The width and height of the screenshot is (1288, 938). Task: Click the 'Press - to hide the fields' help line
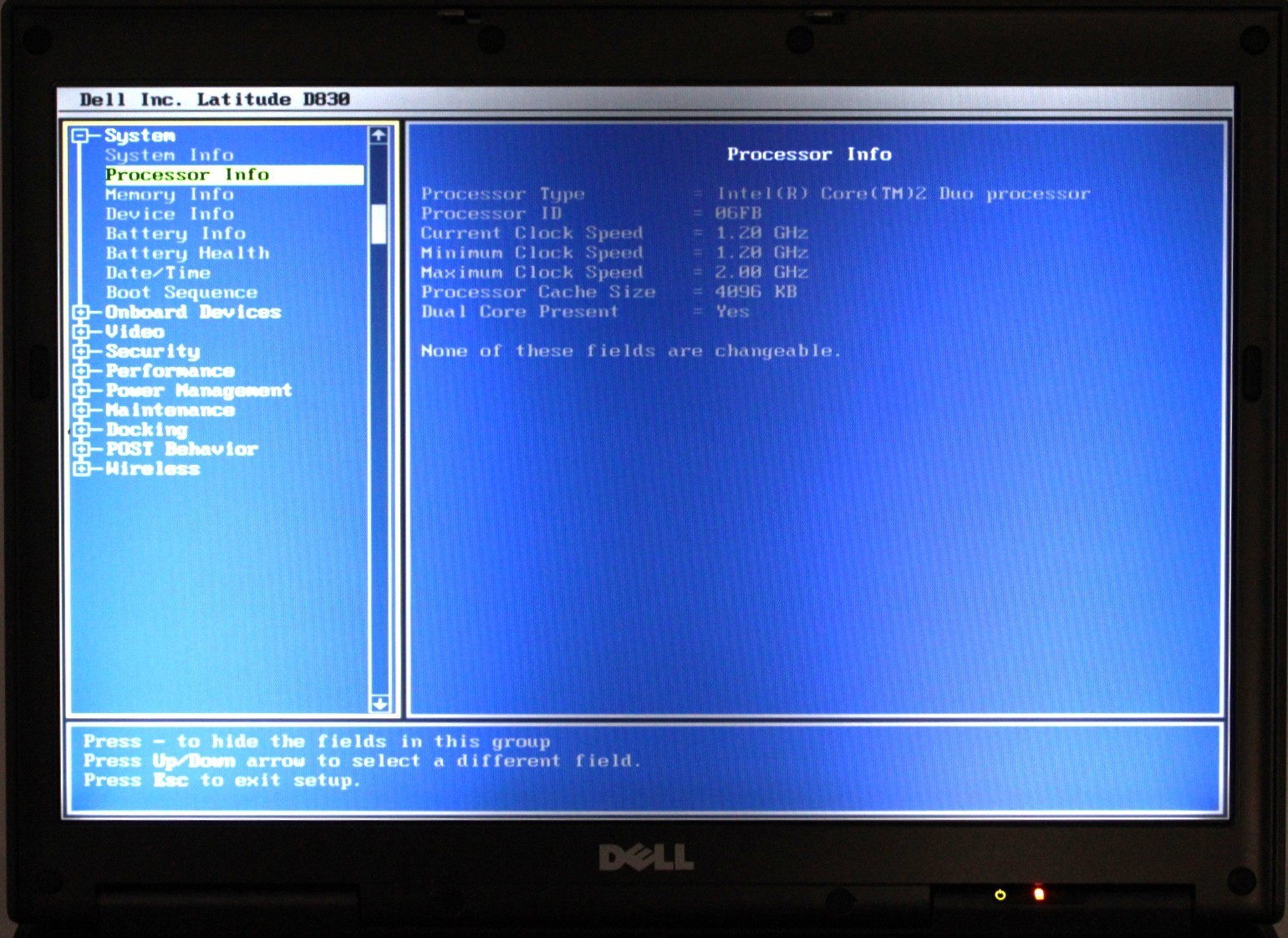click(317, 742)
